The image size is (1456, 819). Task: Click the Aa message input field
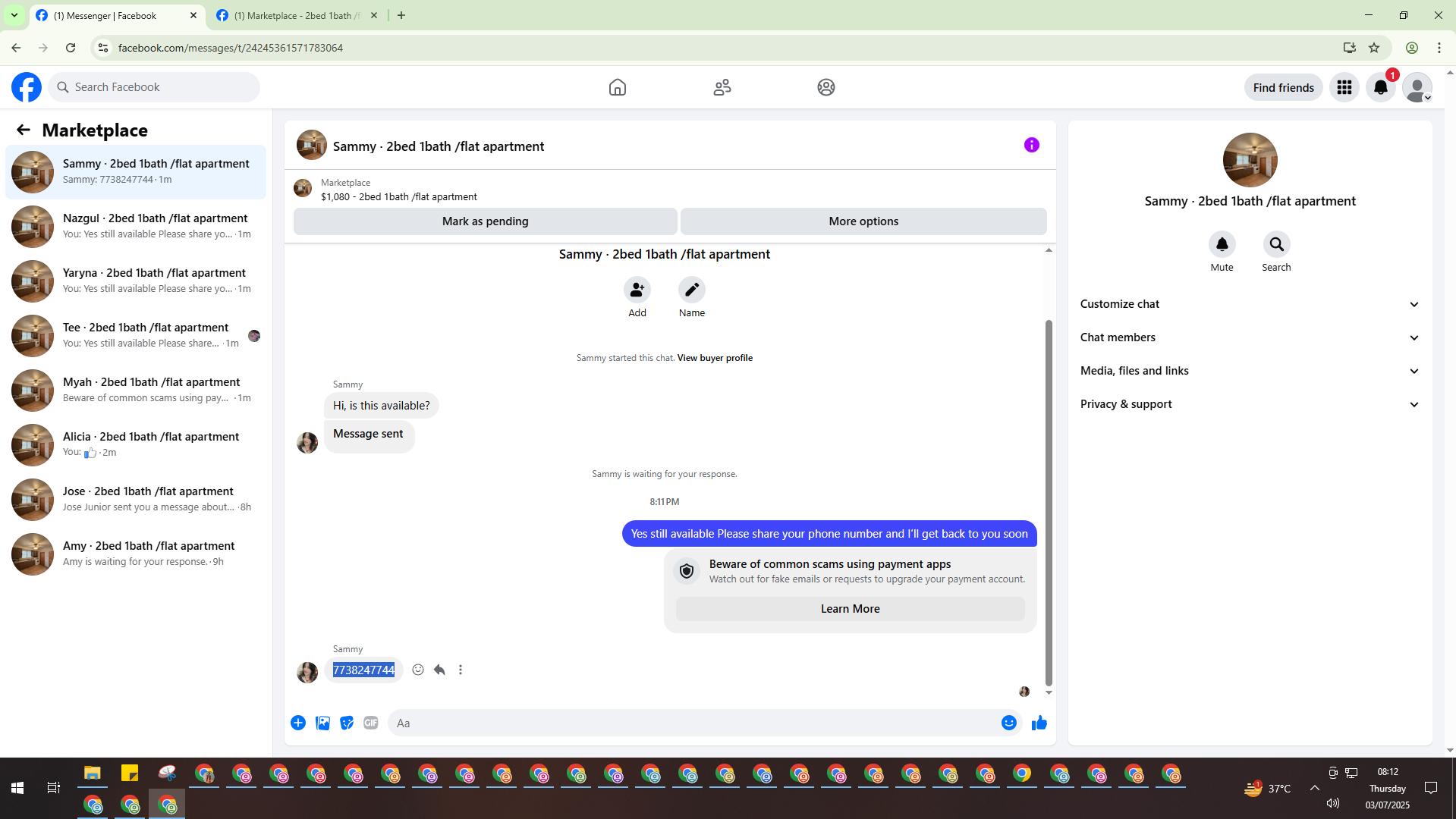[694, 723]
